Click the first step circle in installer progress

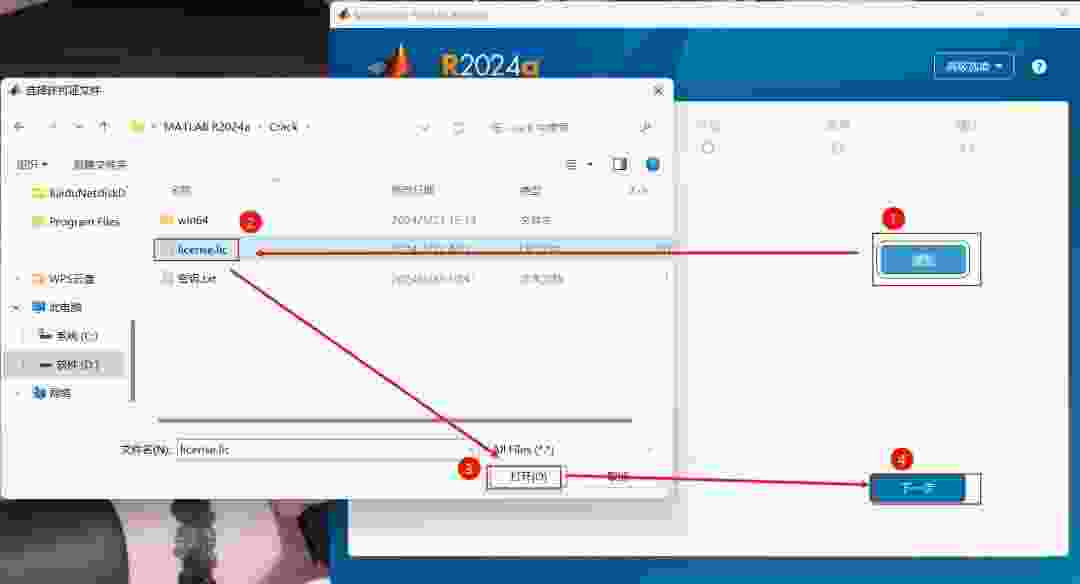(707, 147)
